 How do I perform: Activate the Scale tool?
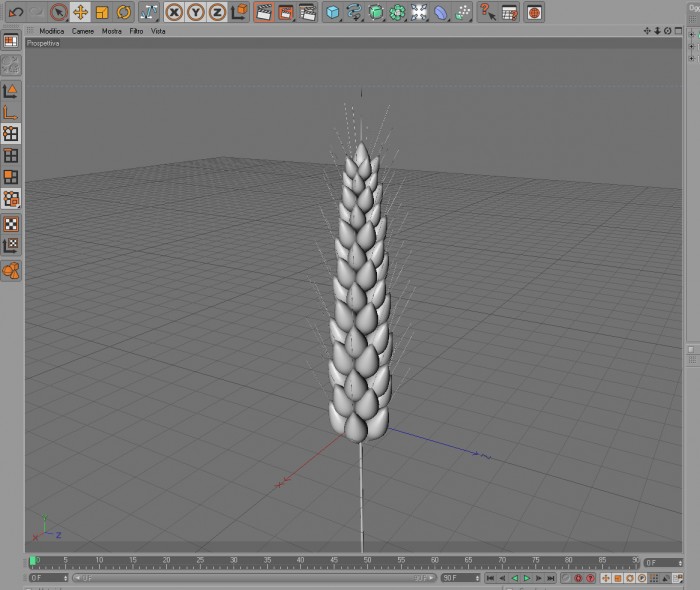click(x=102, y=12)
